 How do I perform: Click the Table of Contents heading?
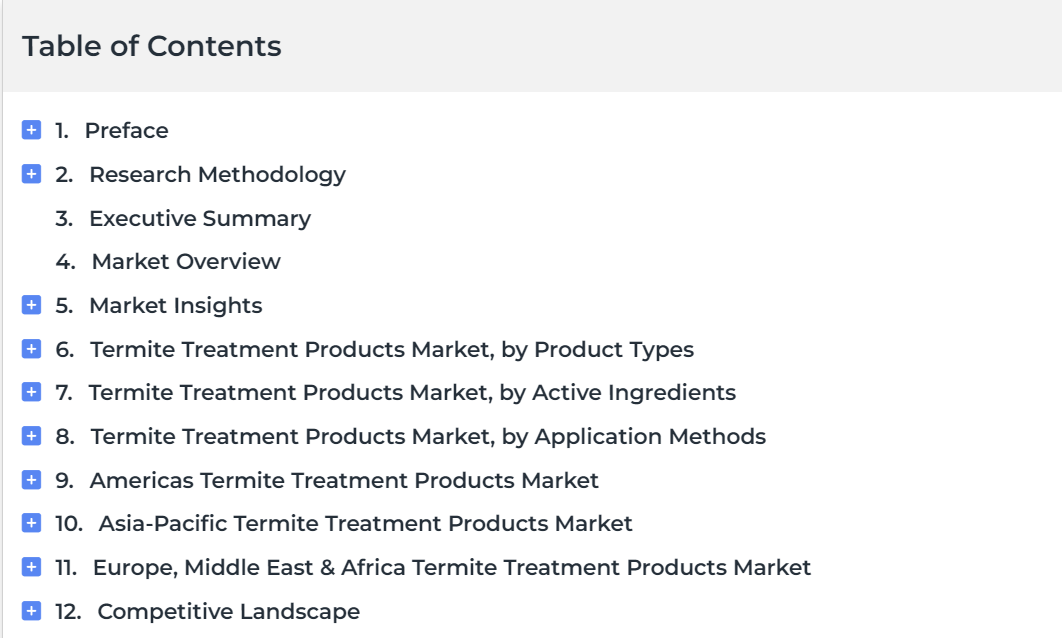point(152,46)
